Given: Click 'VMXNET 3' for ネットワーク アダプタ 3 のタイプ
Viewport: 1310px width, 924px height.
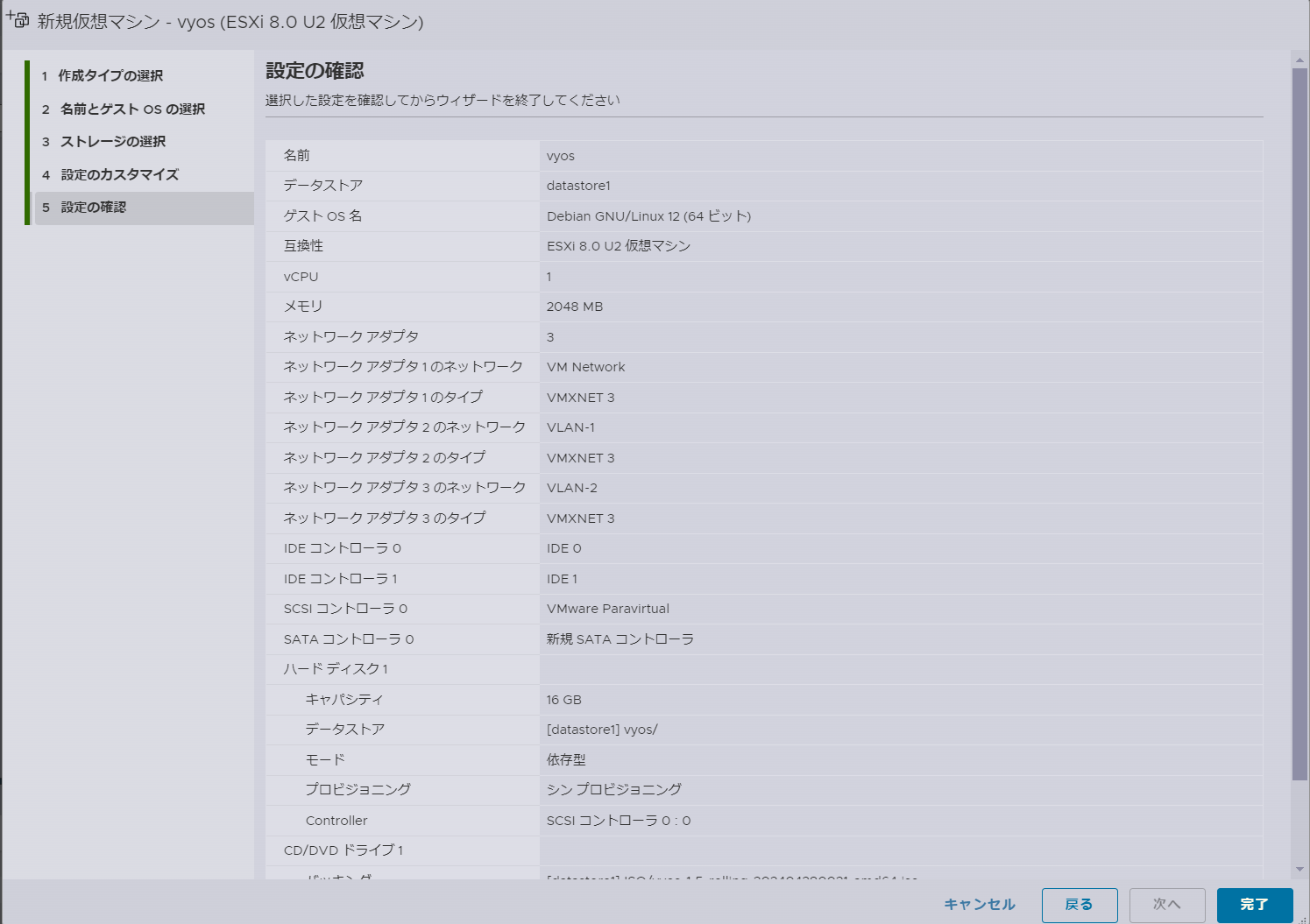Looking at the screenshot, I should pos(581,518).
